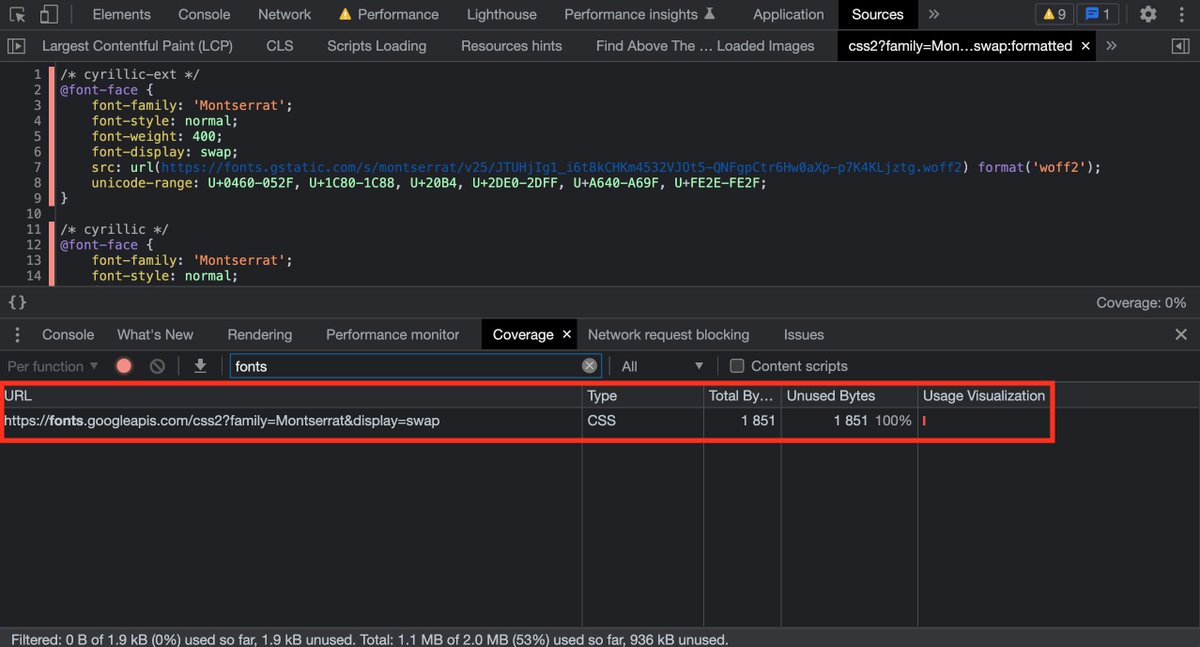Close the Coverage drawer tab
Viewport: 1200px width, 647px height.
coord(567,335)
